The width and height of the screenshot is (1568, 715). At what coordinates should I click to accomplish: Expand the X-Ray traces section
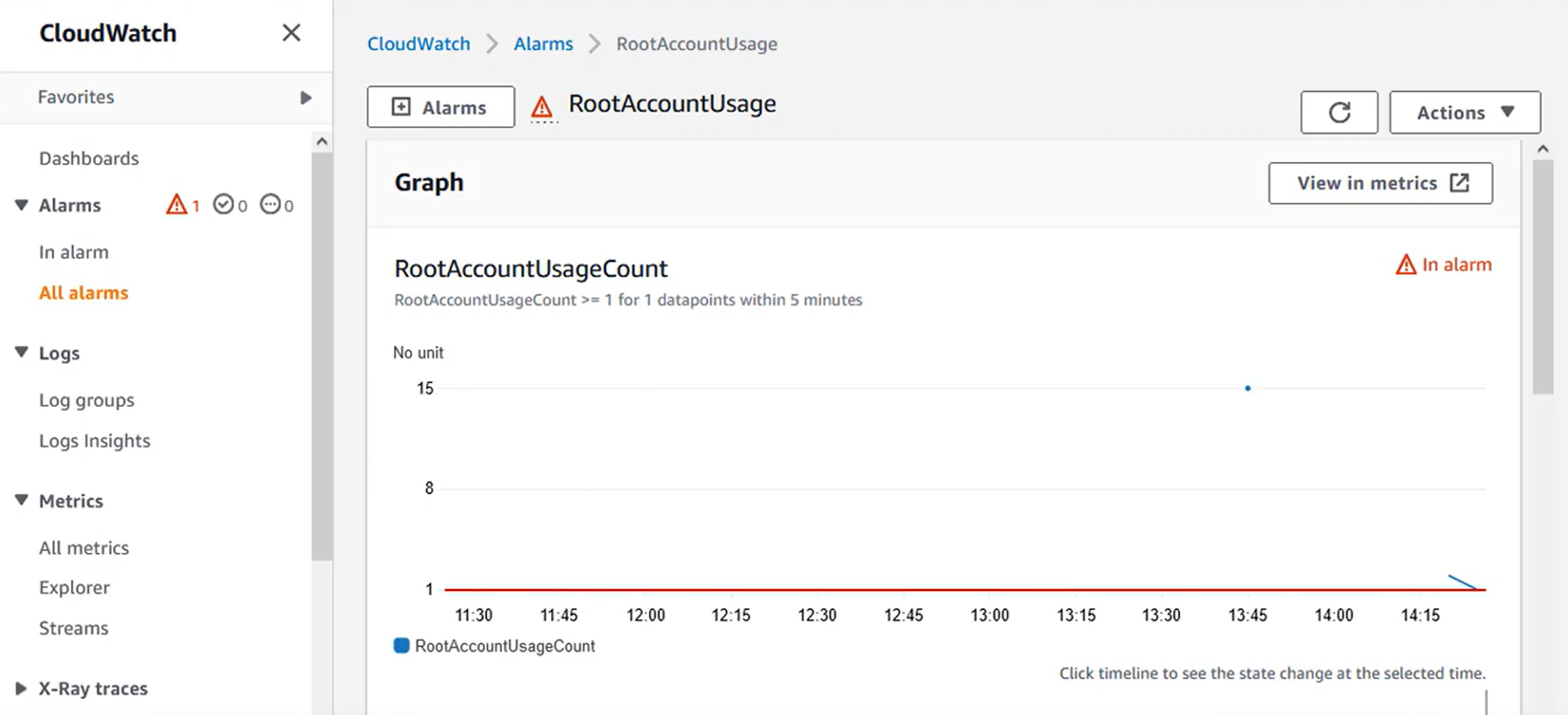[21, 689]
